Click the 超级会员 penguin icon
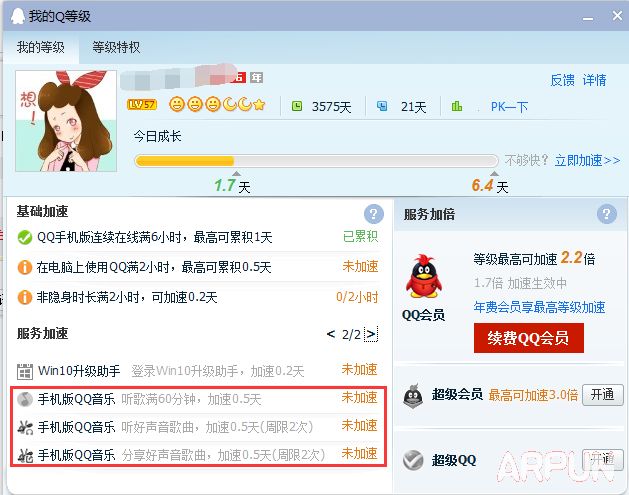 413,396
